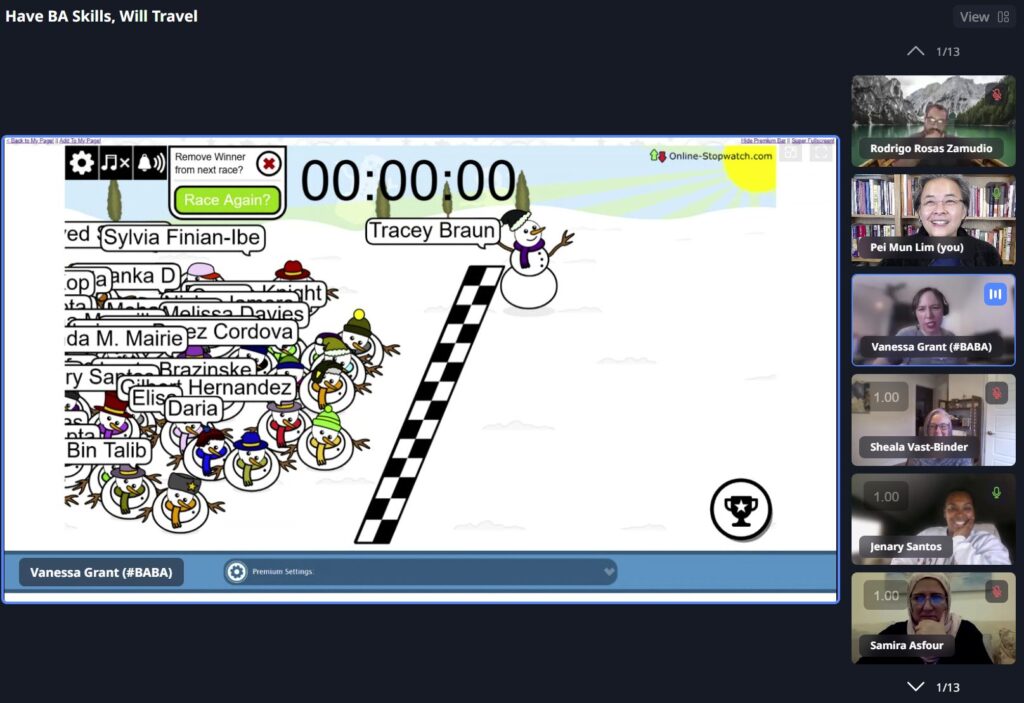Click the screen-share indicator on Vanessa's tile
Image resolution: width=1024 pixels, height=703 pixels.
coord(994,294)
